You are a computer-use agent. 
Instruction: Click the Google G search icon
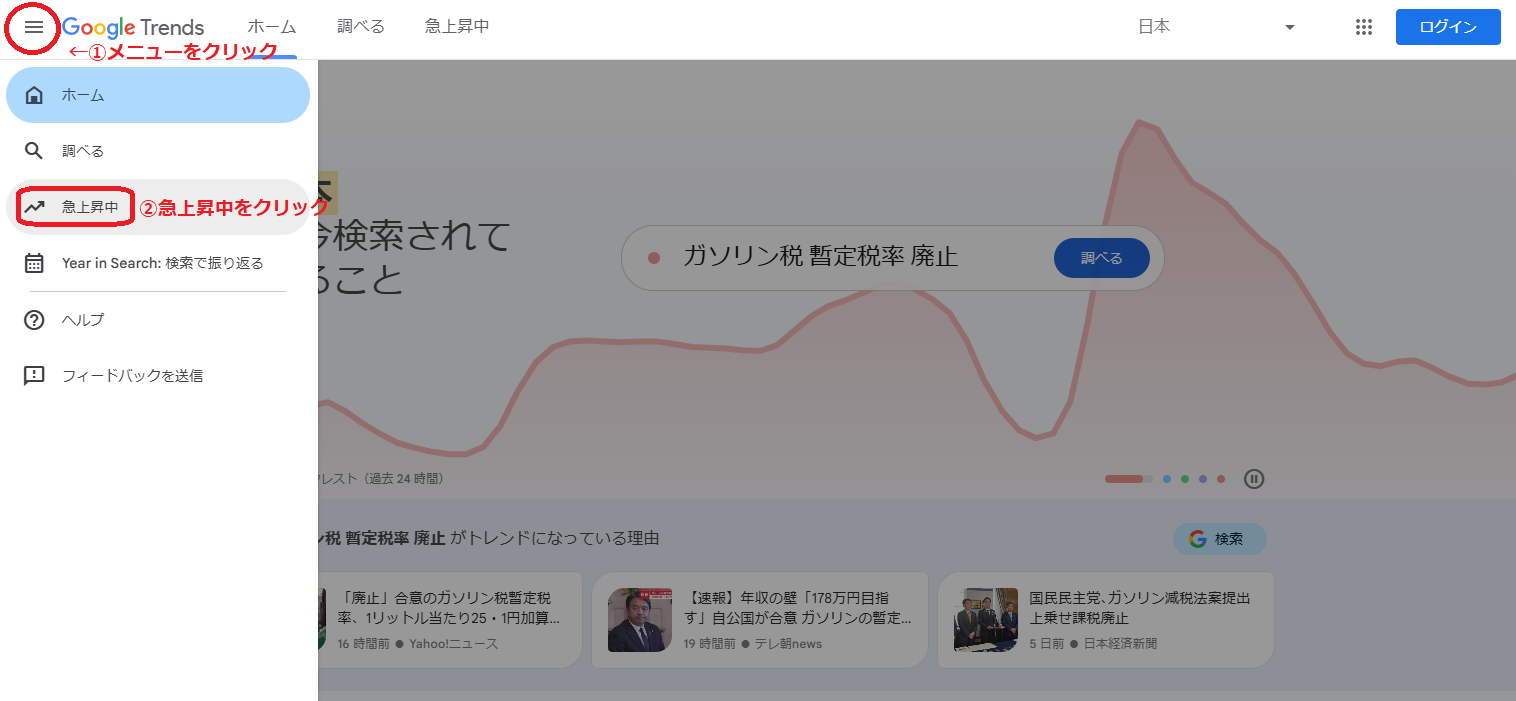[1198, 539]
